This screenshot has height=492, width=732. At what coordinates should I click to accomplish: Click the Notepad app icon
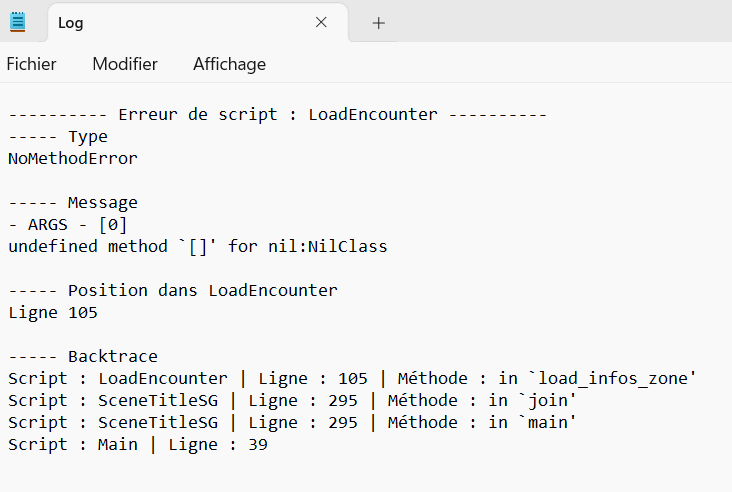point(18,22)
